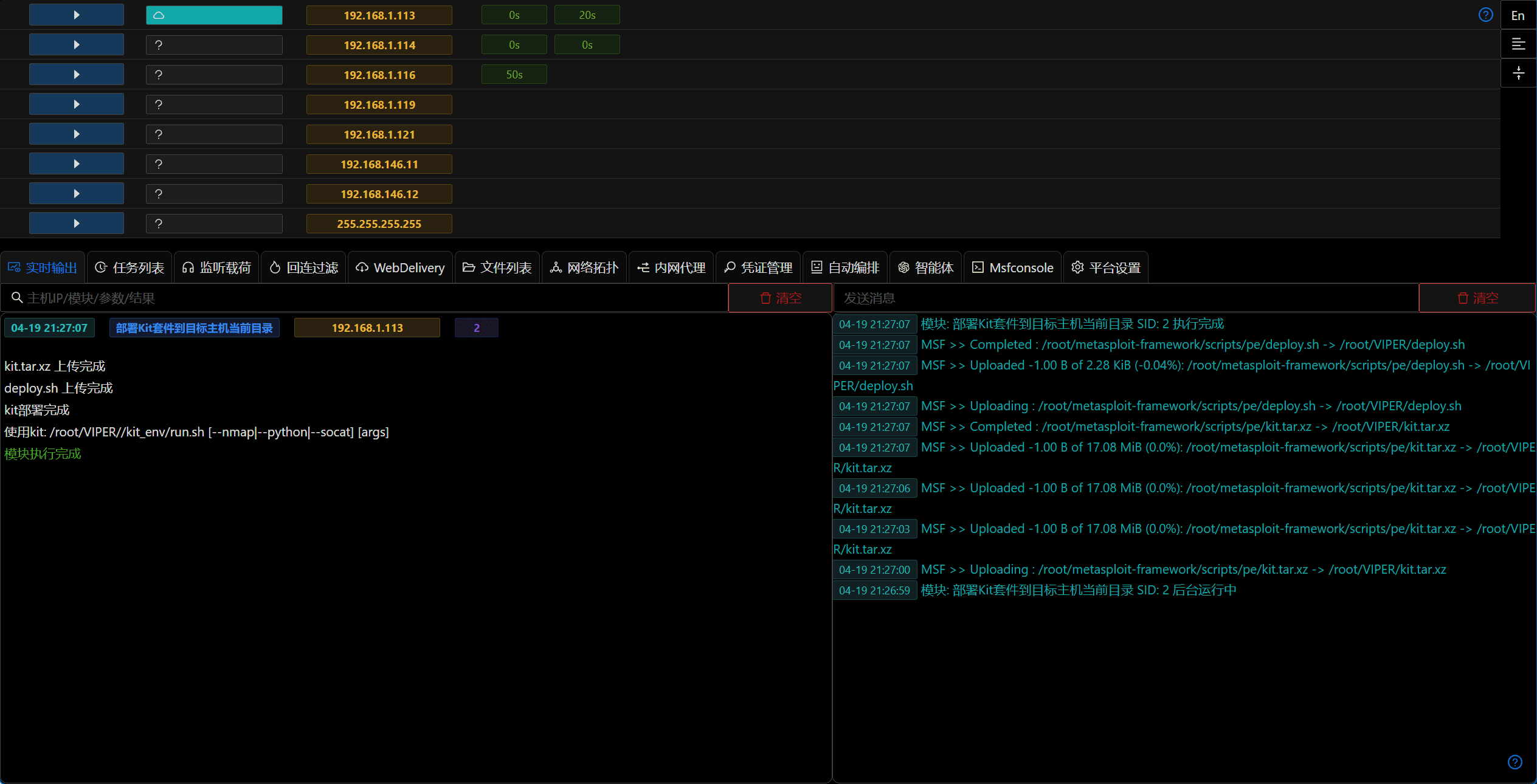1537x784 pixels.
Task: Open the 凭证管理 tab
Action: 758,267
